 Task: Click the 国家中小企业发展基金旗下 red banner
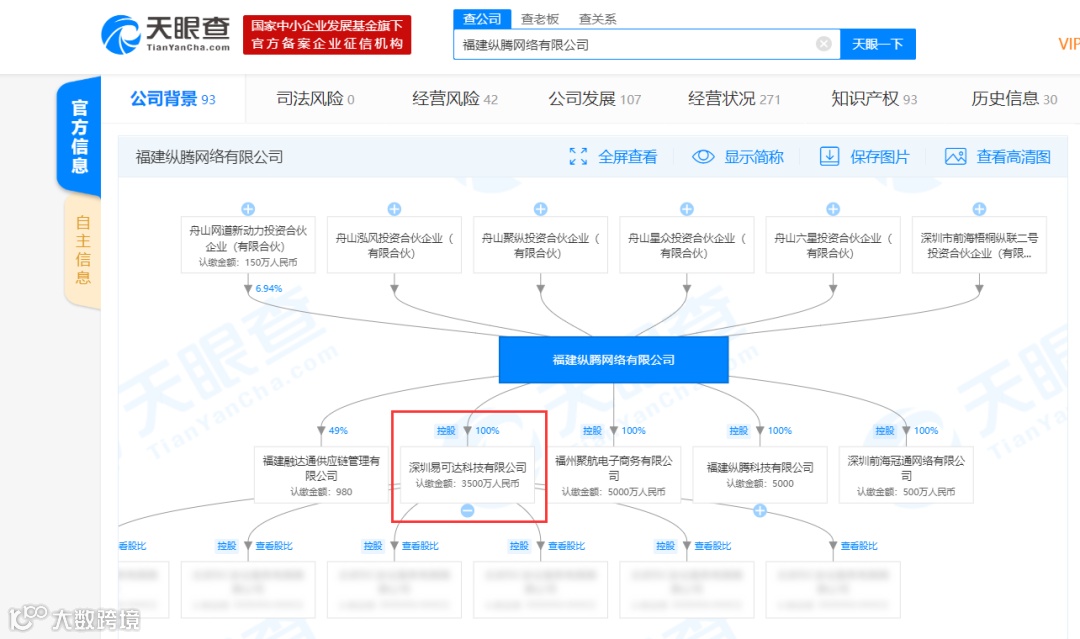(x=327, y=34)
